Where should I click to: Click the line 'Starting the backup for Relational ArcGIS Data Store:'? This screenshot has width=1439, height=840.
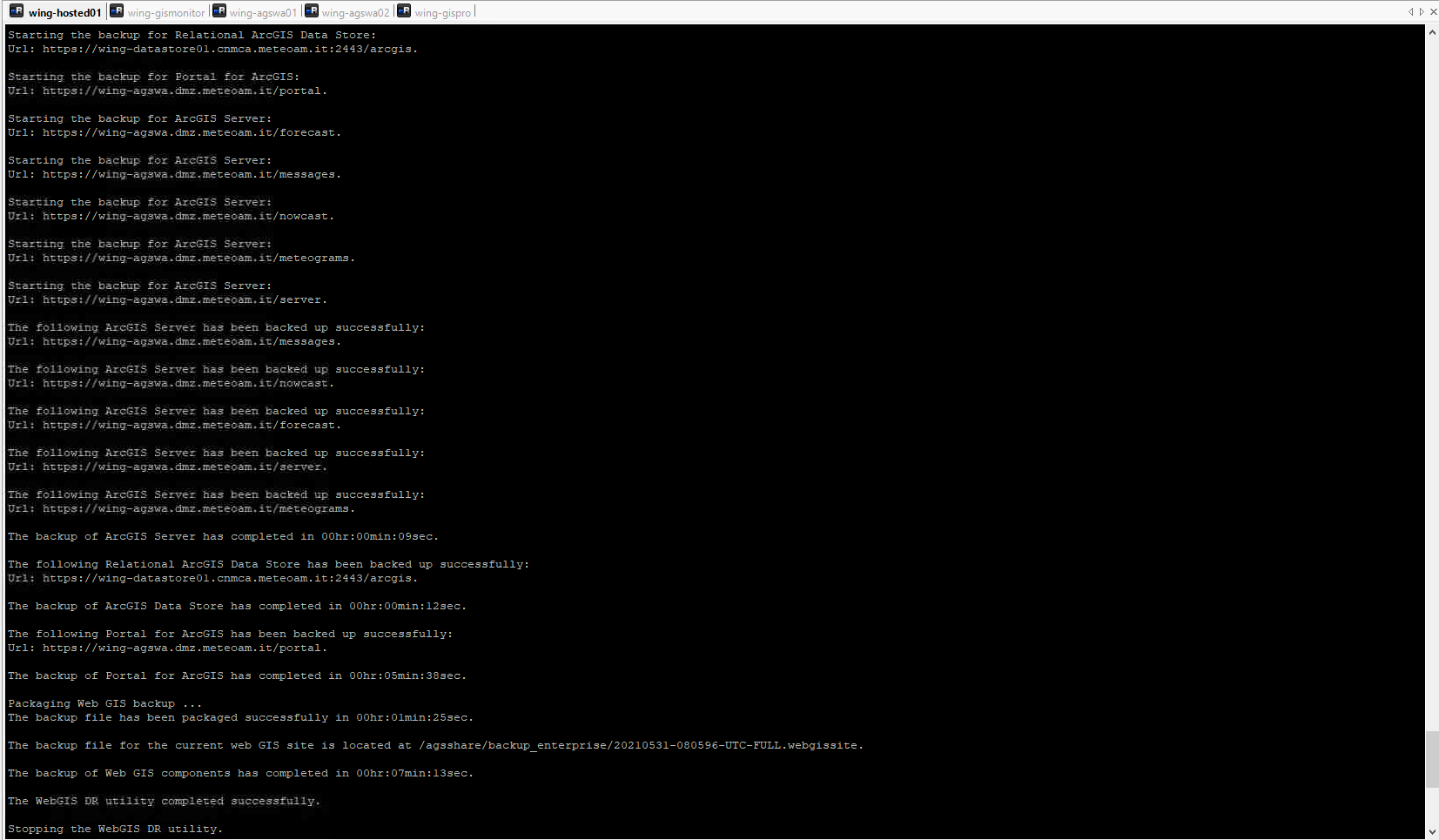[192, 35]
